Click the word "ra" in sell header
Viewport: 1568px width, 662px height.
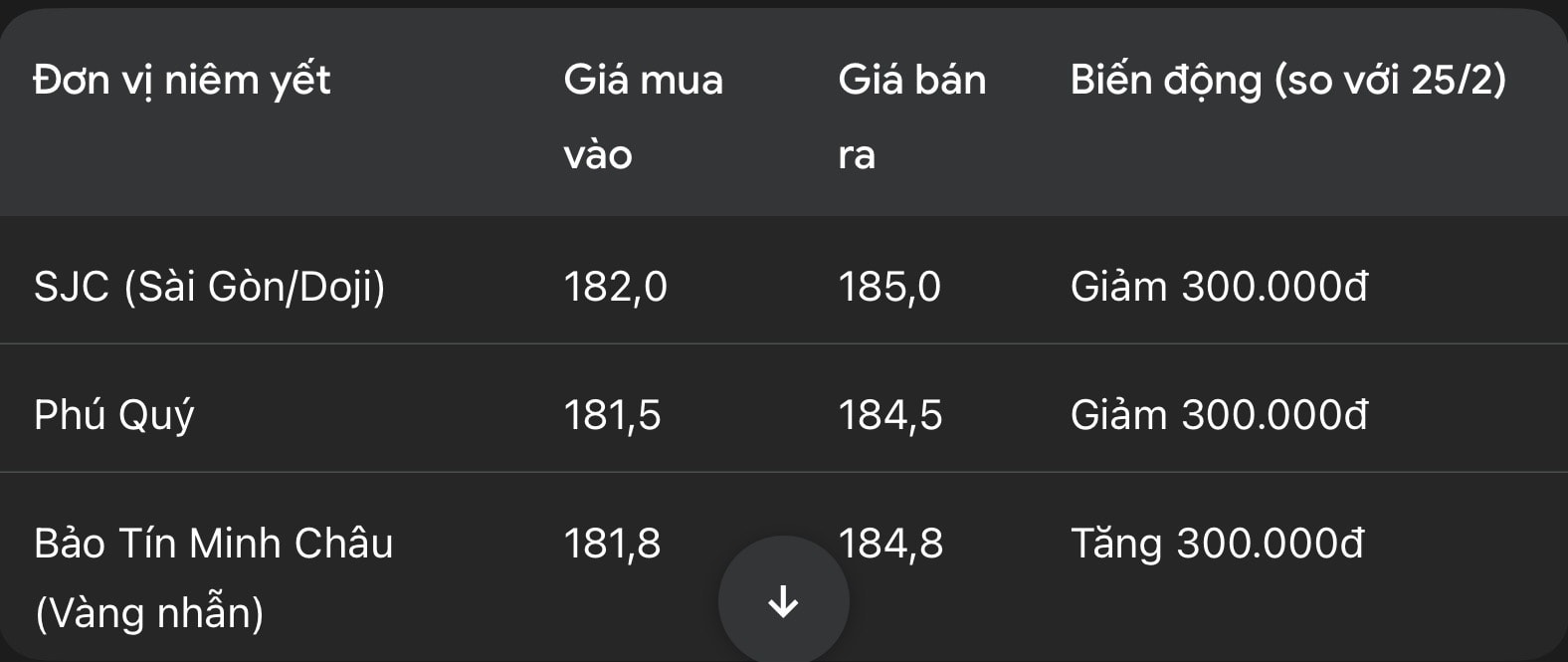click(x=857, y=154)
